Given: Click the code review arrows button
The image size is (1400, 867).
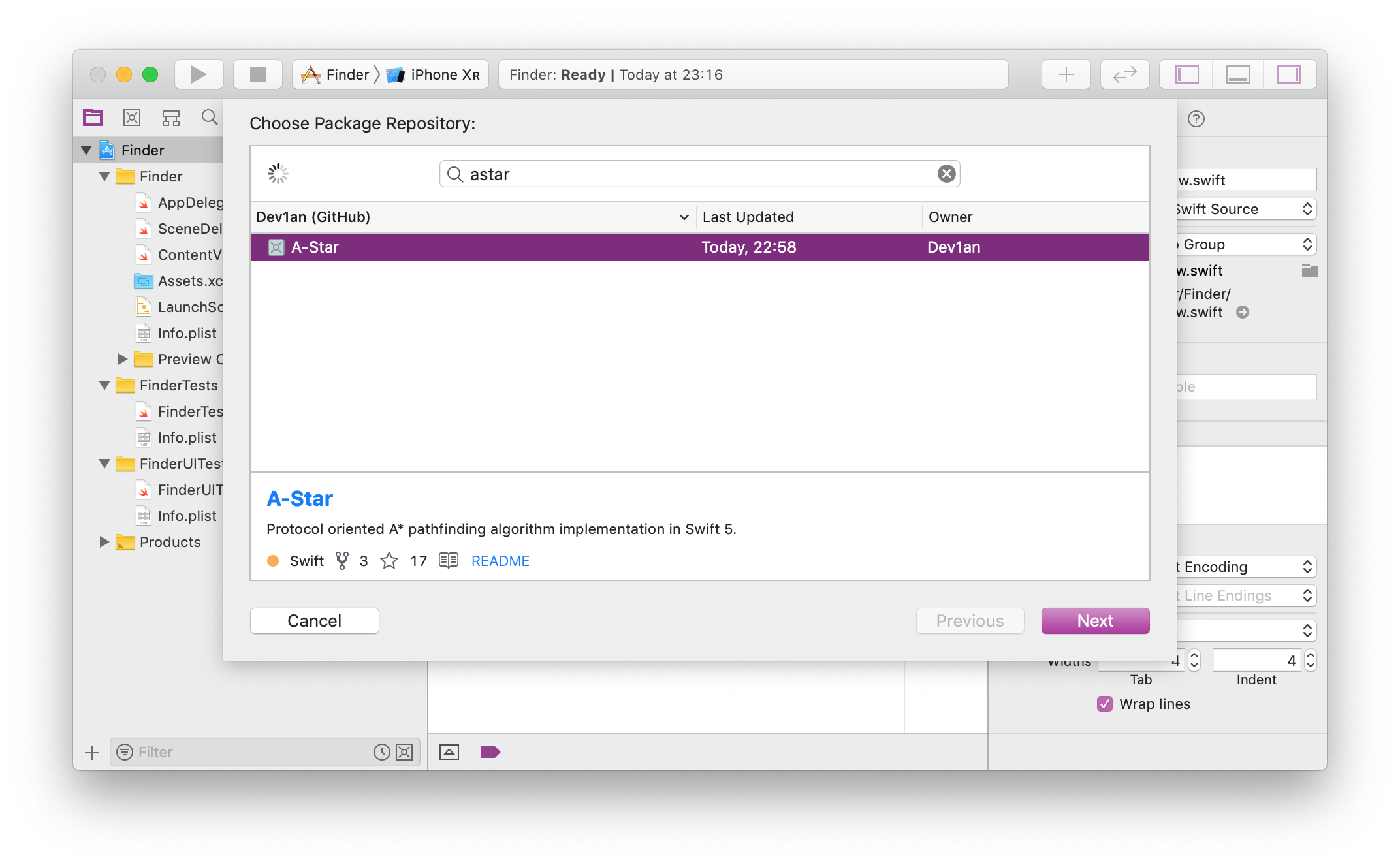Looking at the screenshot, I should click(x=1124, y=74).
